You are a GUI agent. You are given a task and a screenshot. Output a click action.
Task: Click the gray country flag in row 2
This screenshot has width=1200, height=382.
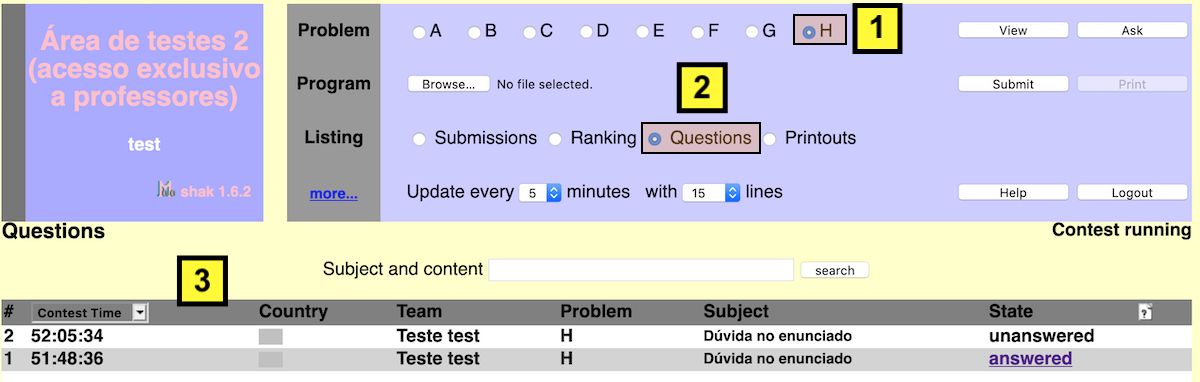click(271, 336)
